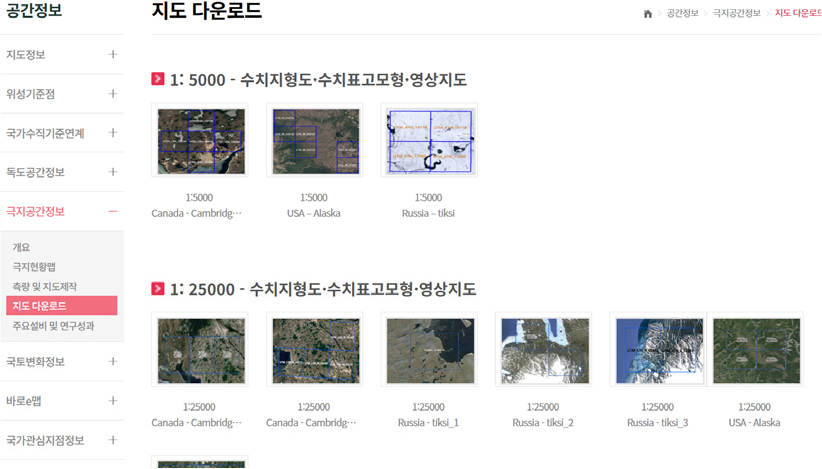The height and width of the screenshot is (469, 822).
Task: Collapse the 극지공간정보 section
Action: pos(113,211)
